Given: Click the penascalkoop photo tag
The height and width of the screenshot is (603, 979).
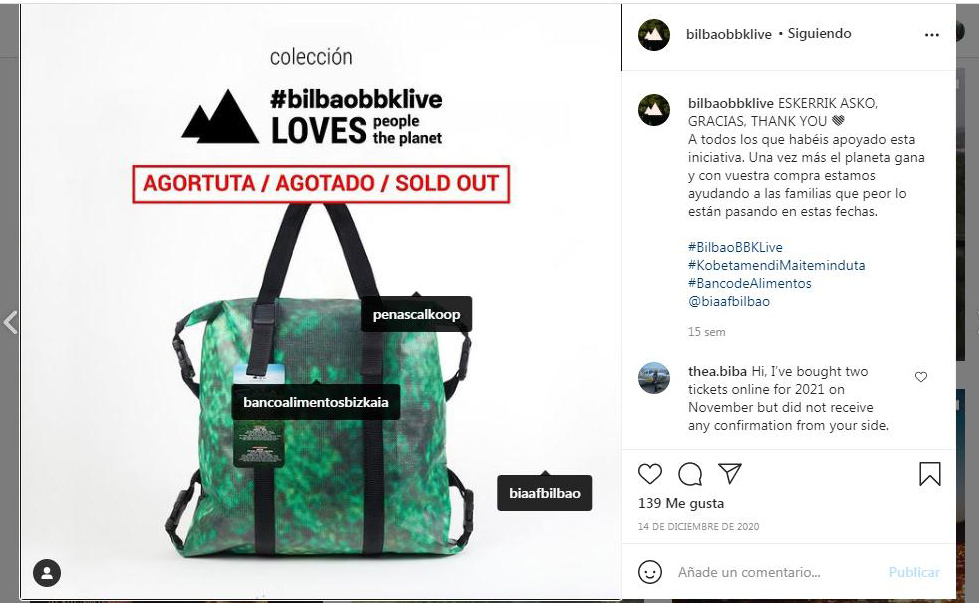Looking at the screenshot, I should pos(416,315).
